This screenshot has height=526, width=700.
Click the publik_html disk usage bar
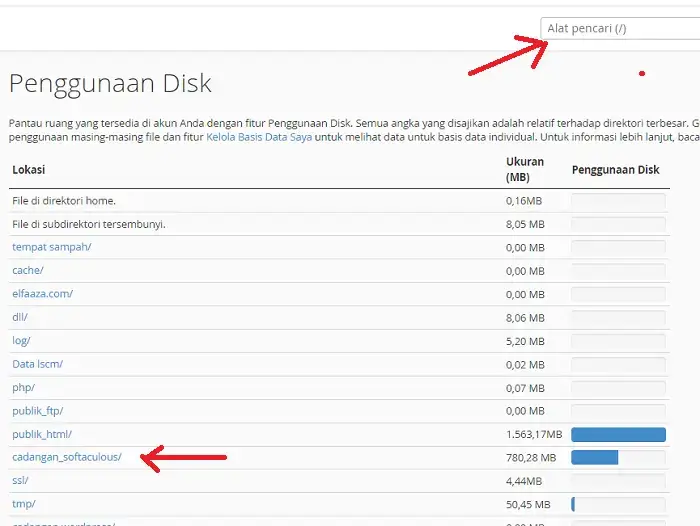coord(618,434)
